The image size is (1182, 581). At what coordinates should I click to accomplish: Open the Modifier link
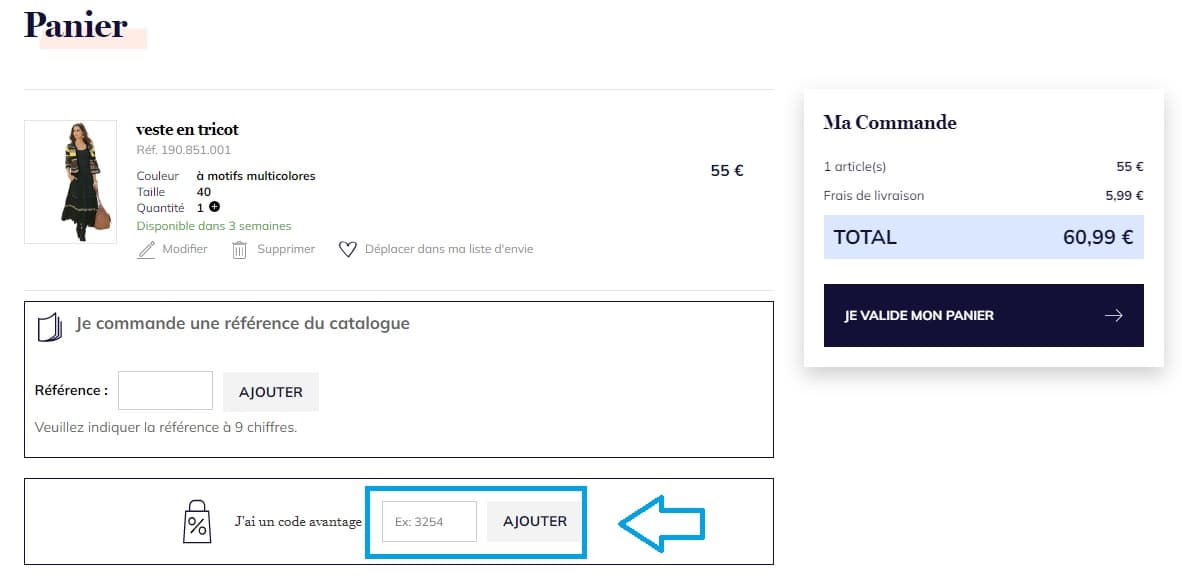[x=183, y=249]
